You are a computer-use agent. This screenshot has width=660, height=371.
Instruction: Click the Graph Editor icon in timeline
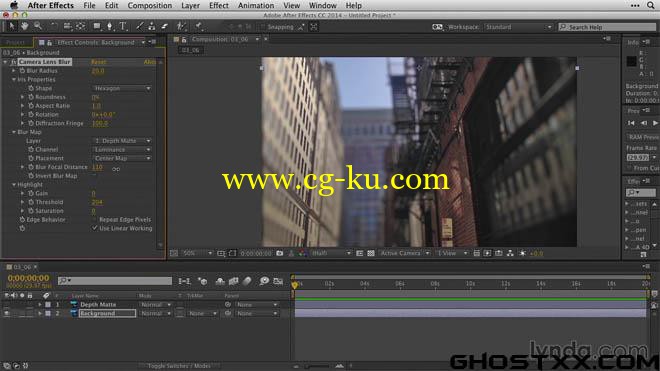click(x=278, y=281)
